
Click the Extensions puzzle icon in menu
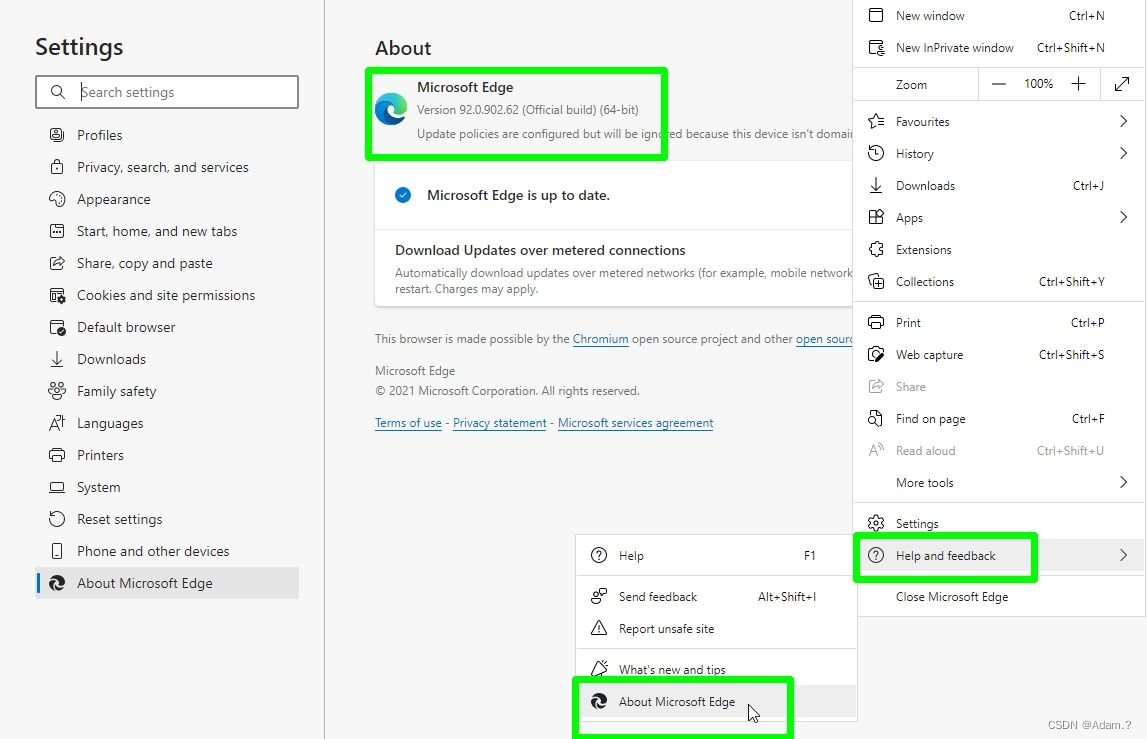876,250
